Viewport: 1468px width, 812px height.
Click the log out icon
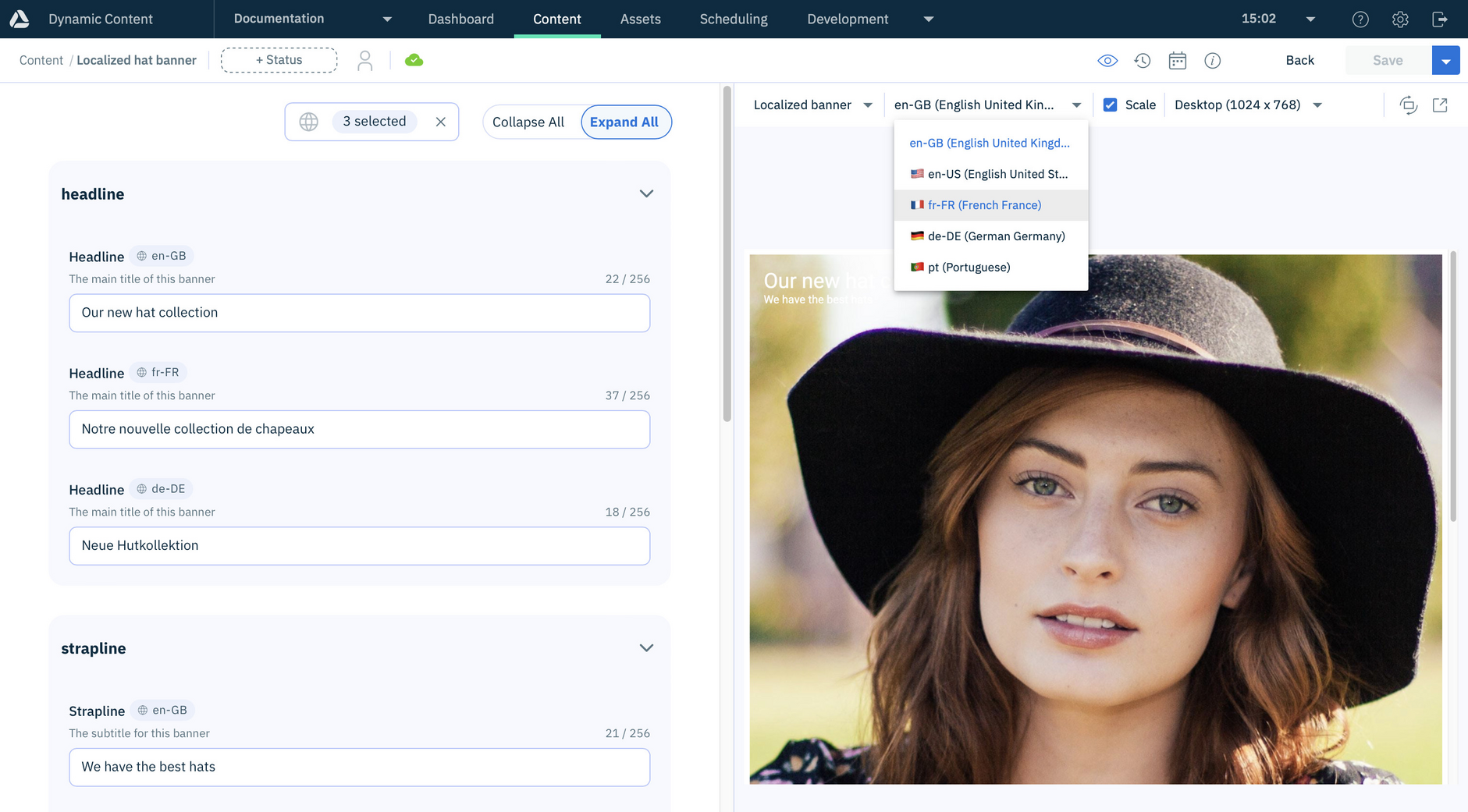pyautogui.click(x=1440, y=20)
